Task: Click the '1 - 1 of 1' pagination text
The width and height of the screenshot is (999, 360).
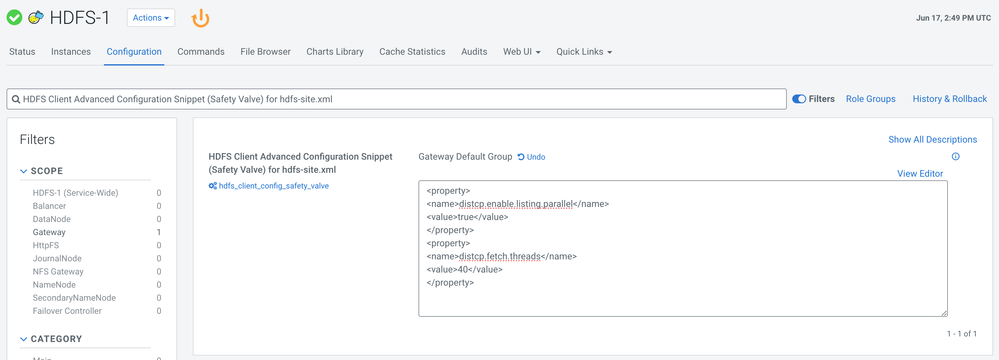Action: (x=962, y=333)
